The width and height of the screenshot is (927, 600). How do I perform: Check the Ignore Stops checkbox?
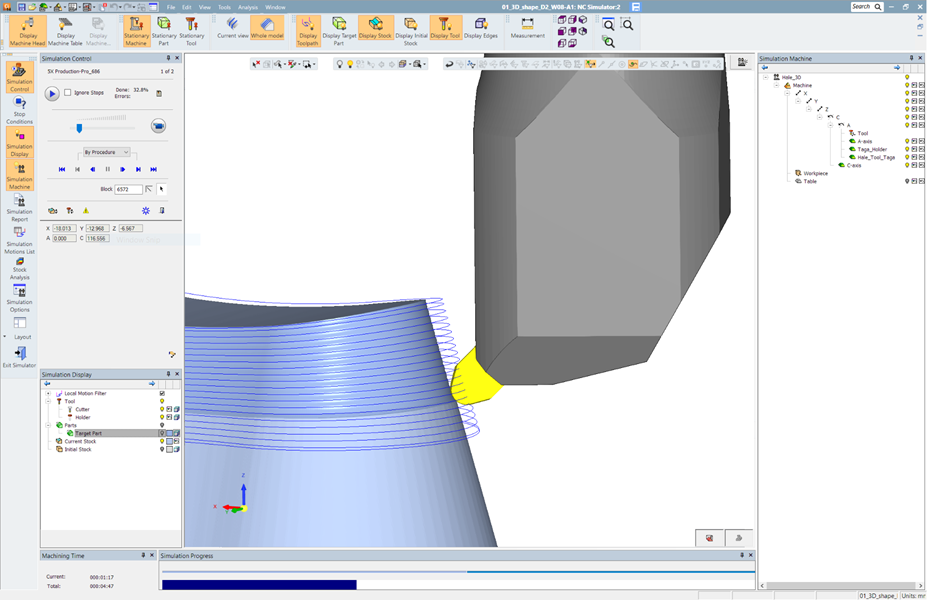click(68, 93)
